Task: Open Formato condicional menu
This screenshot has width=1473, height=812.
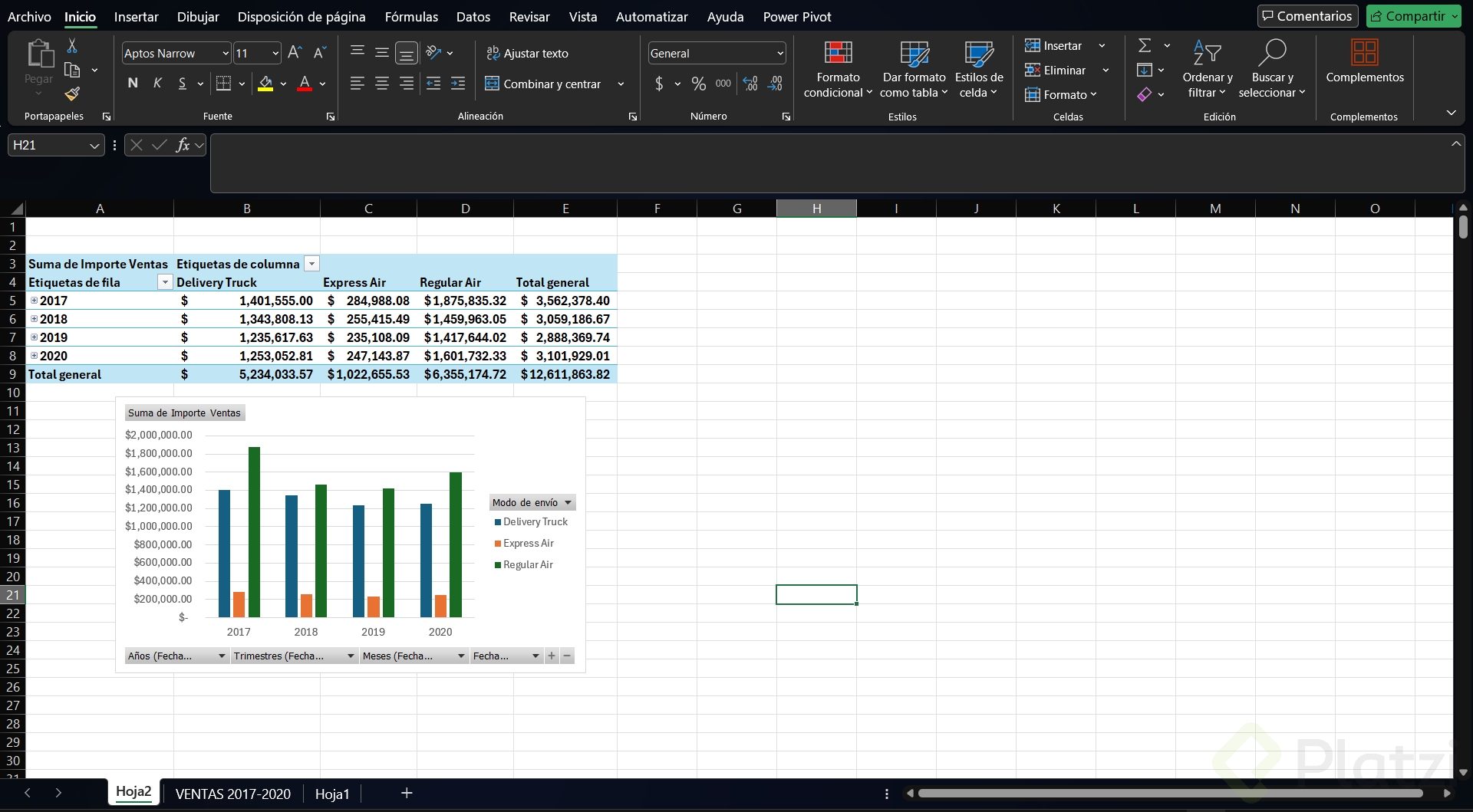Action: [838, 69]
